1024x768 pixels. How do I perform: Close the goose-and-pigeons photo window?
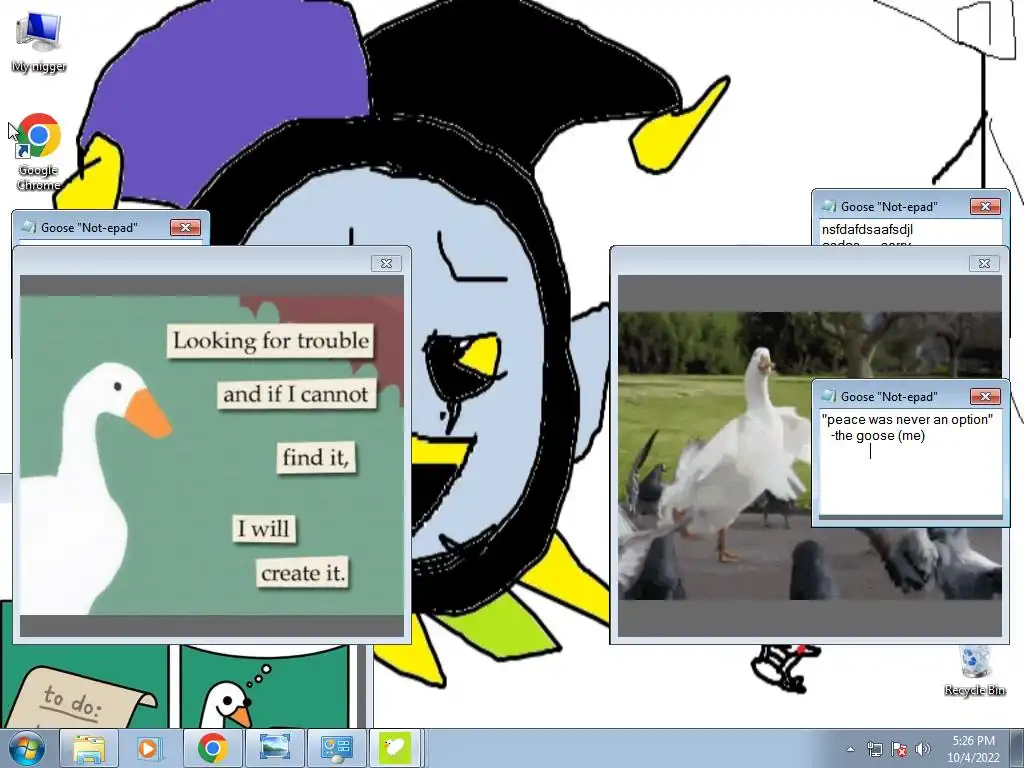984,263
